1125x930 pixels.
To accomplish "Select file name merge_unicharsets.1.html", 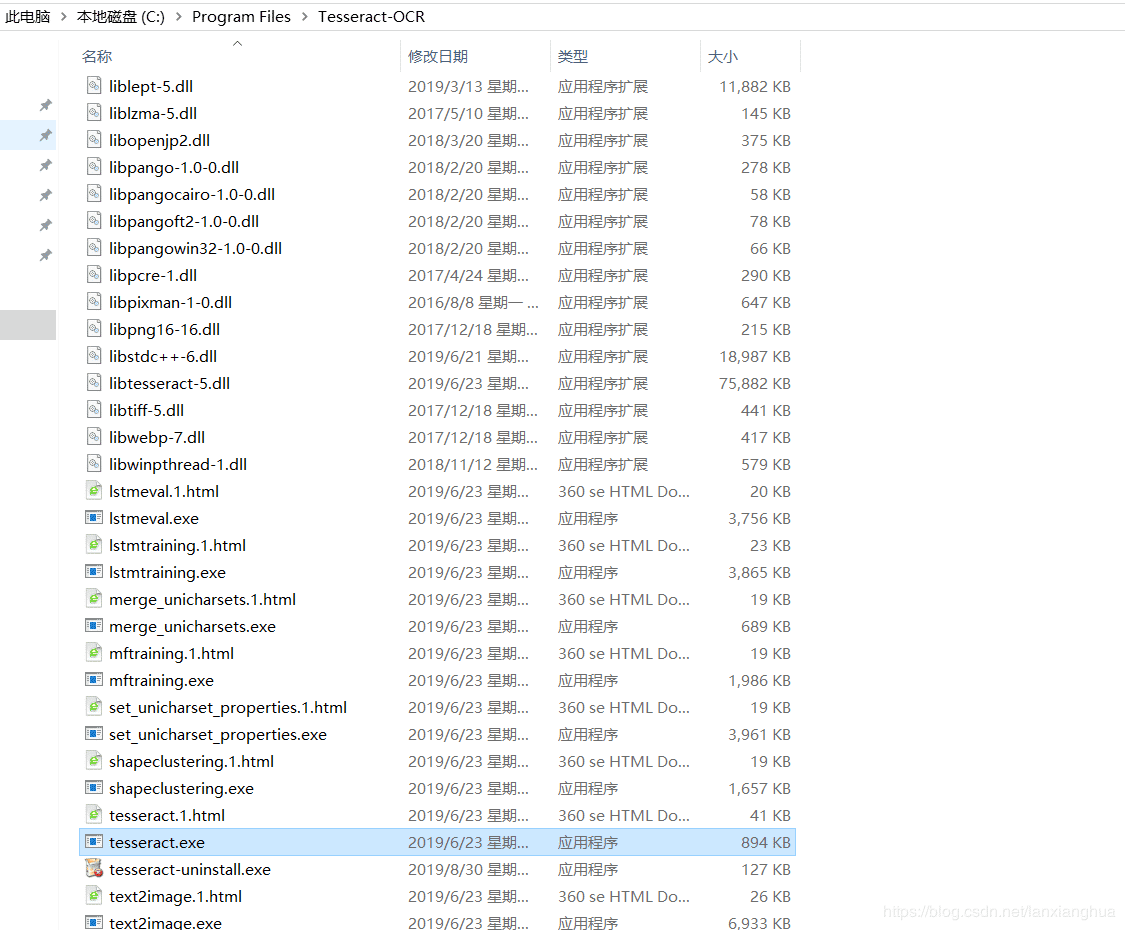I will point(202,599).
